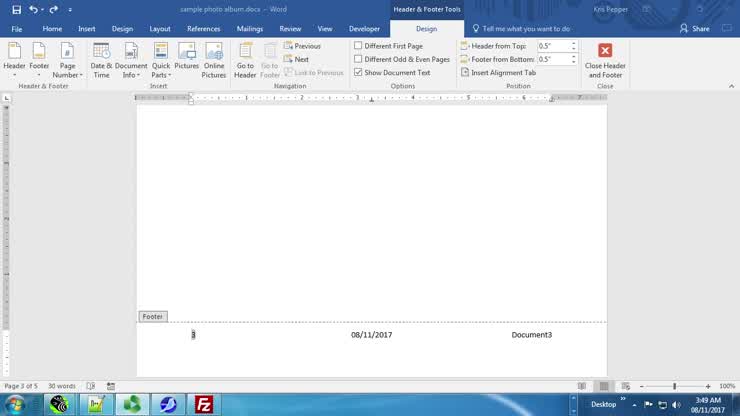Screen dimensions: 740x416
Task: Close Header and Footer
Action: coord(605,60)
